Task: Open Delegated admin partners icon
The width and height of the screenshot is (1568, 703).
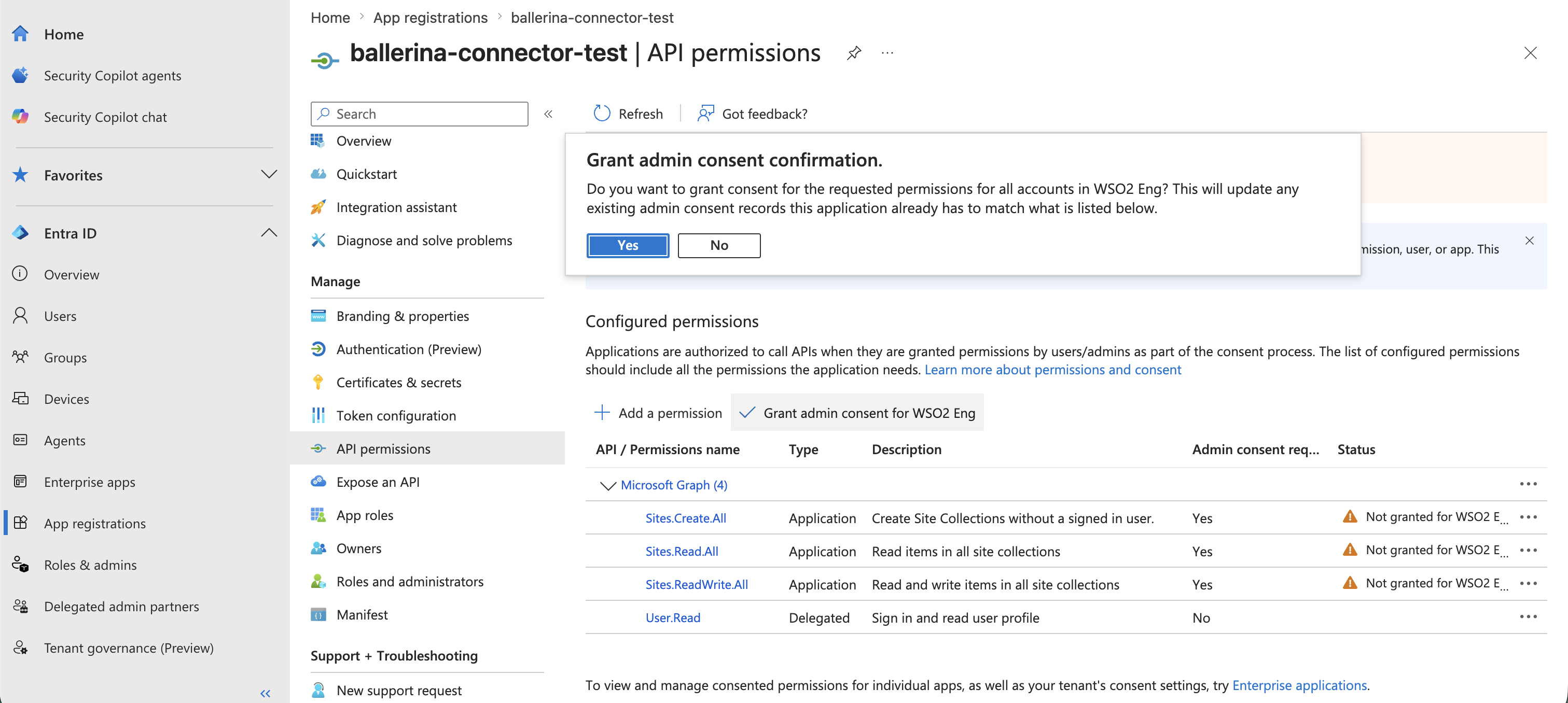Action: [20, 606]
